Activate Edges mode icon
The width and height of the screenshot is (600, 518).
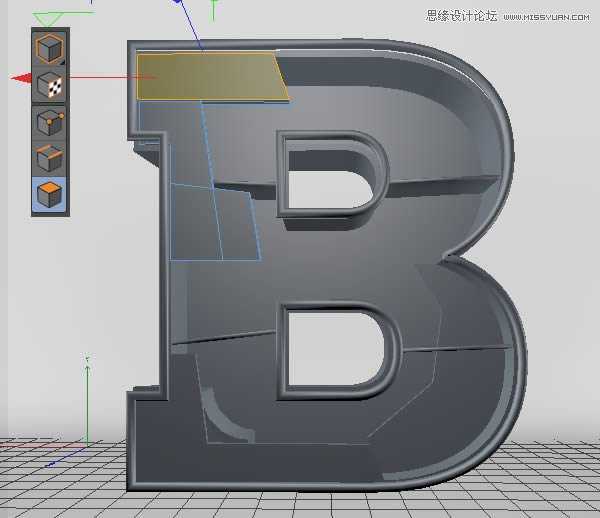[49, 158]
